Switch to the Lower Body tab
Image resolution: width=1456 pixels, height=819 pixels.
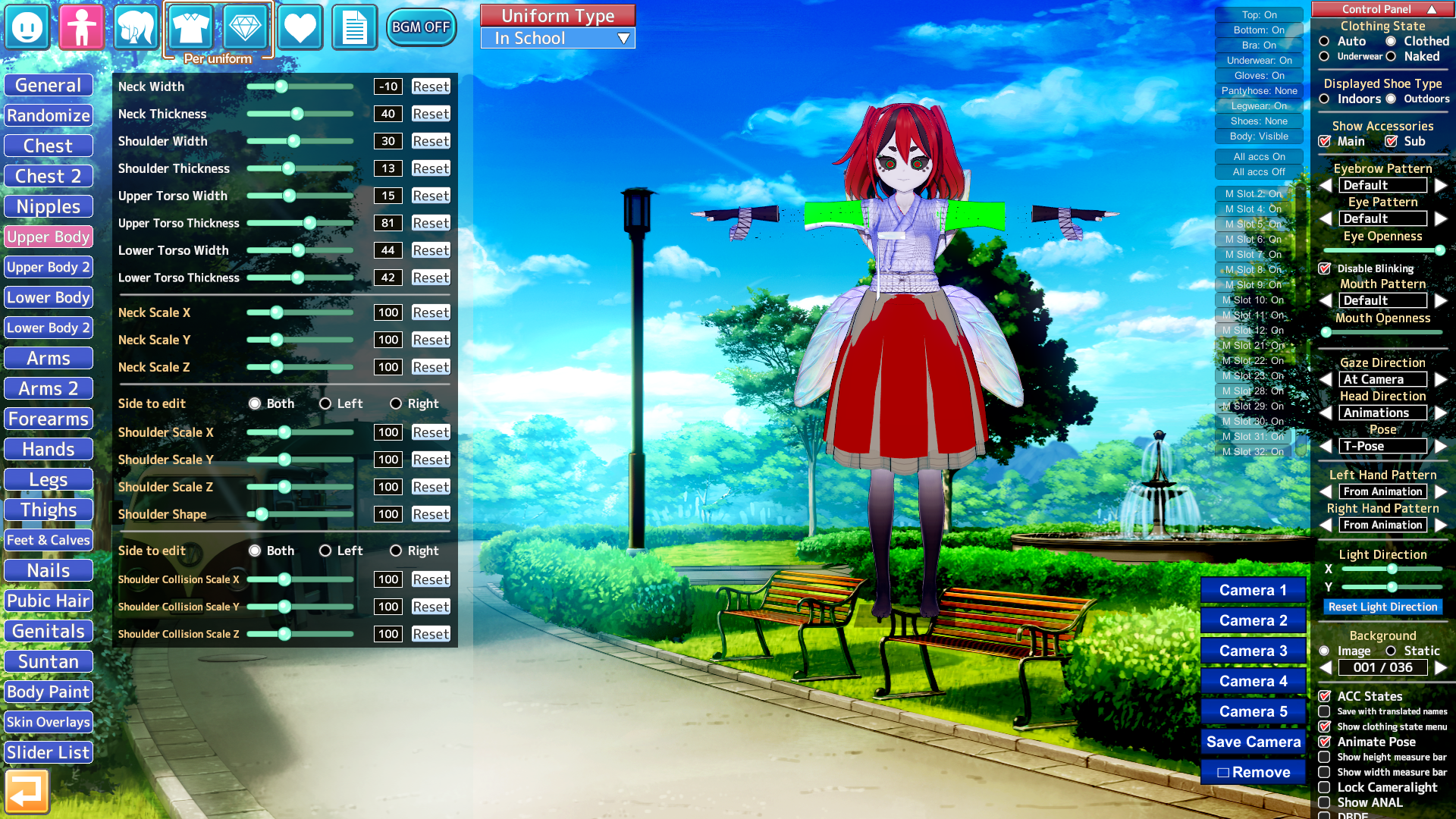(x=49, y=297)
